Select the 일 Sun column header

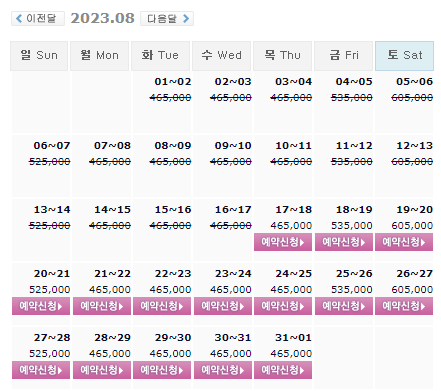point(39,56)
